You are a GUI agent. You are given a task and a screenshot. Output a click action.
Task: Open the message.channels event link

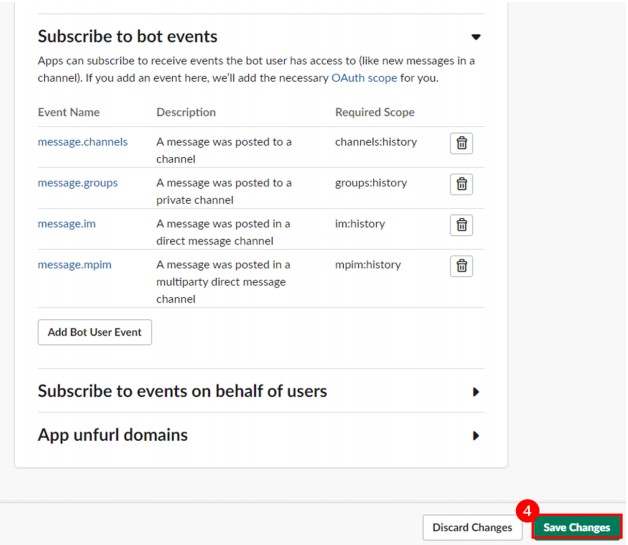coord(83,142)
